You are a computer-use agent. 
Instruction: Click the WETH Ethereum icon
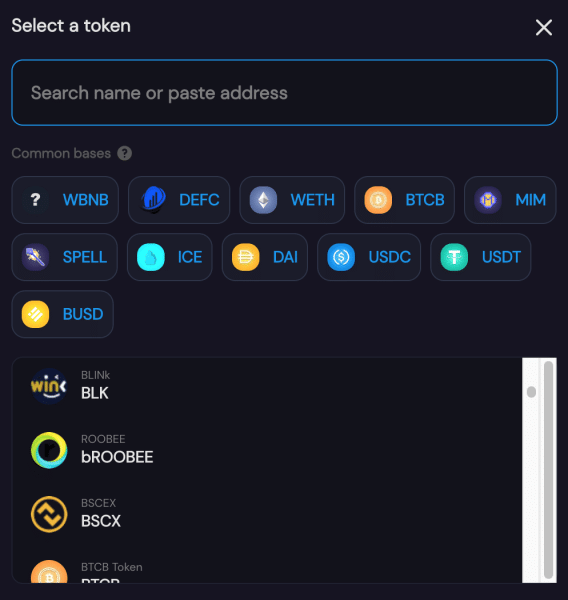[263, 200]
